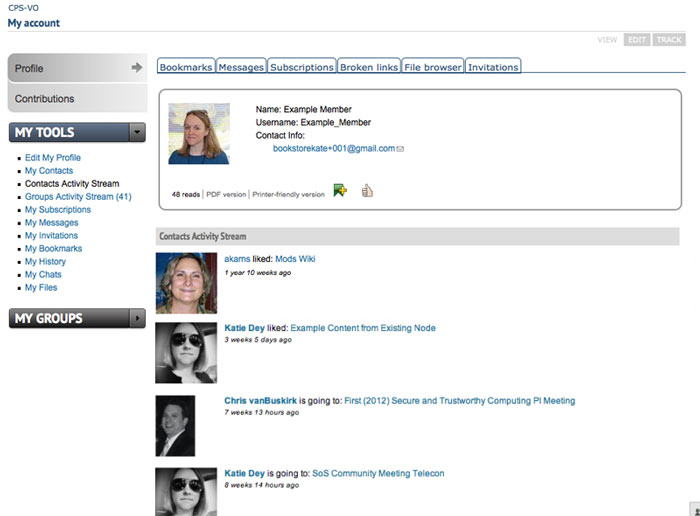700x516 pixels.
Task: Open the Broken links tab
Action: click(369, 67)
